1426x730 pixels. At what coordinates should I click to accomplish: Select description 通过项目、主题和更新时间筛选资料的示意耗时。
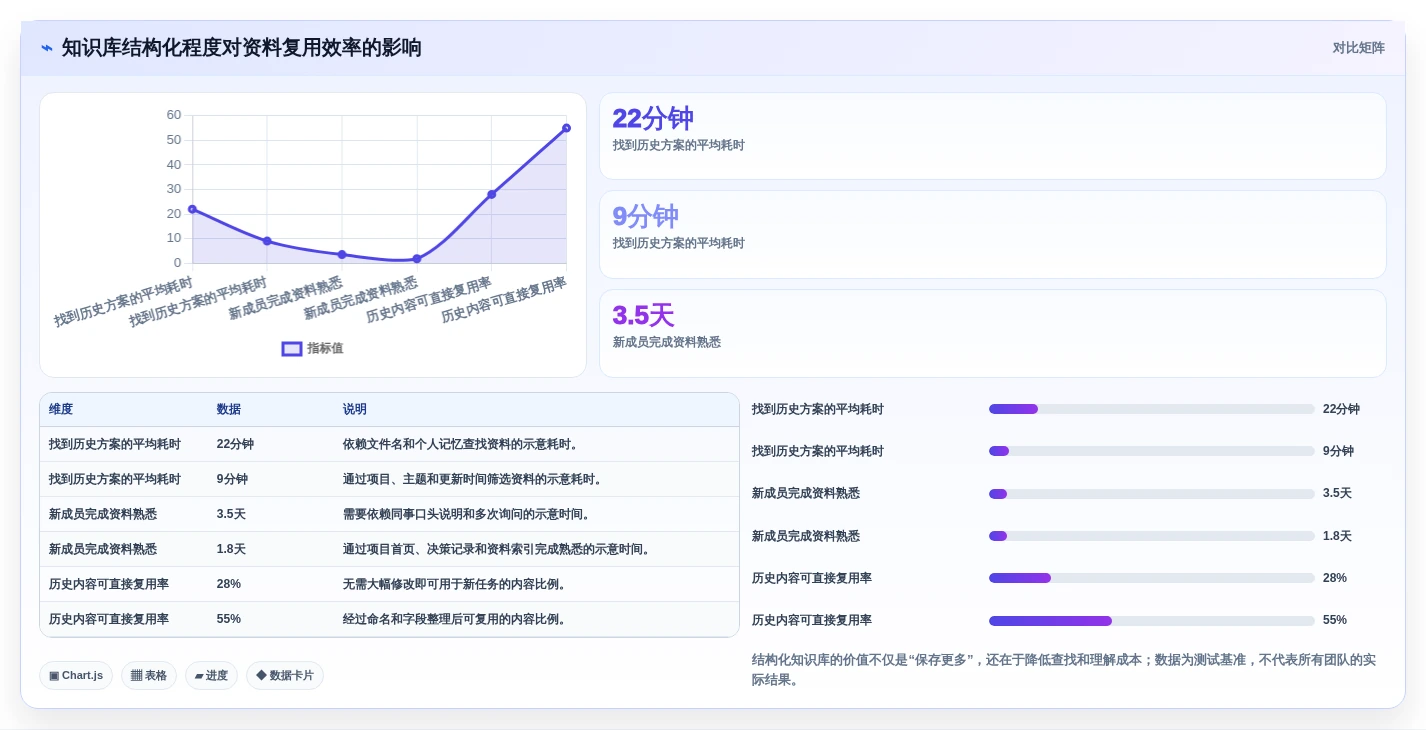click(475, 479)
